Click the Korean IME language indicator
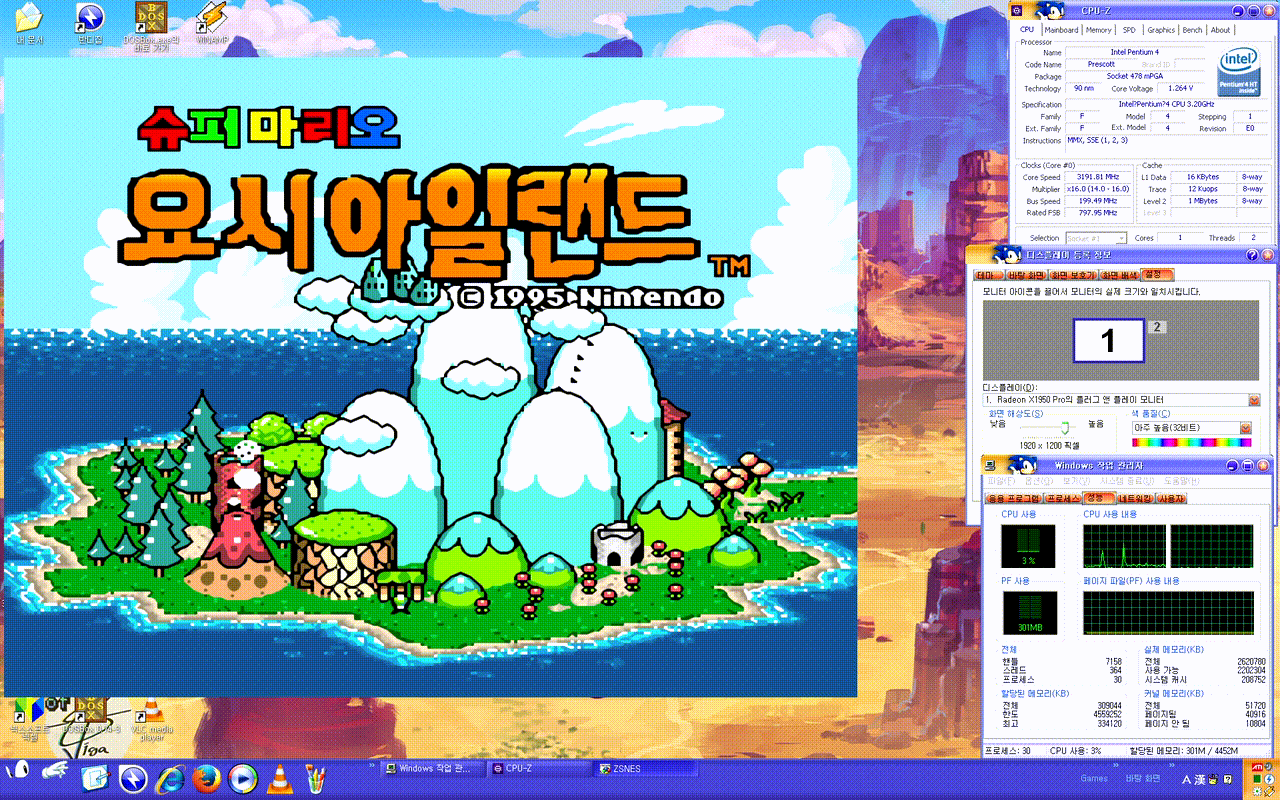 pyautogui.click(x=1187, y=779)
